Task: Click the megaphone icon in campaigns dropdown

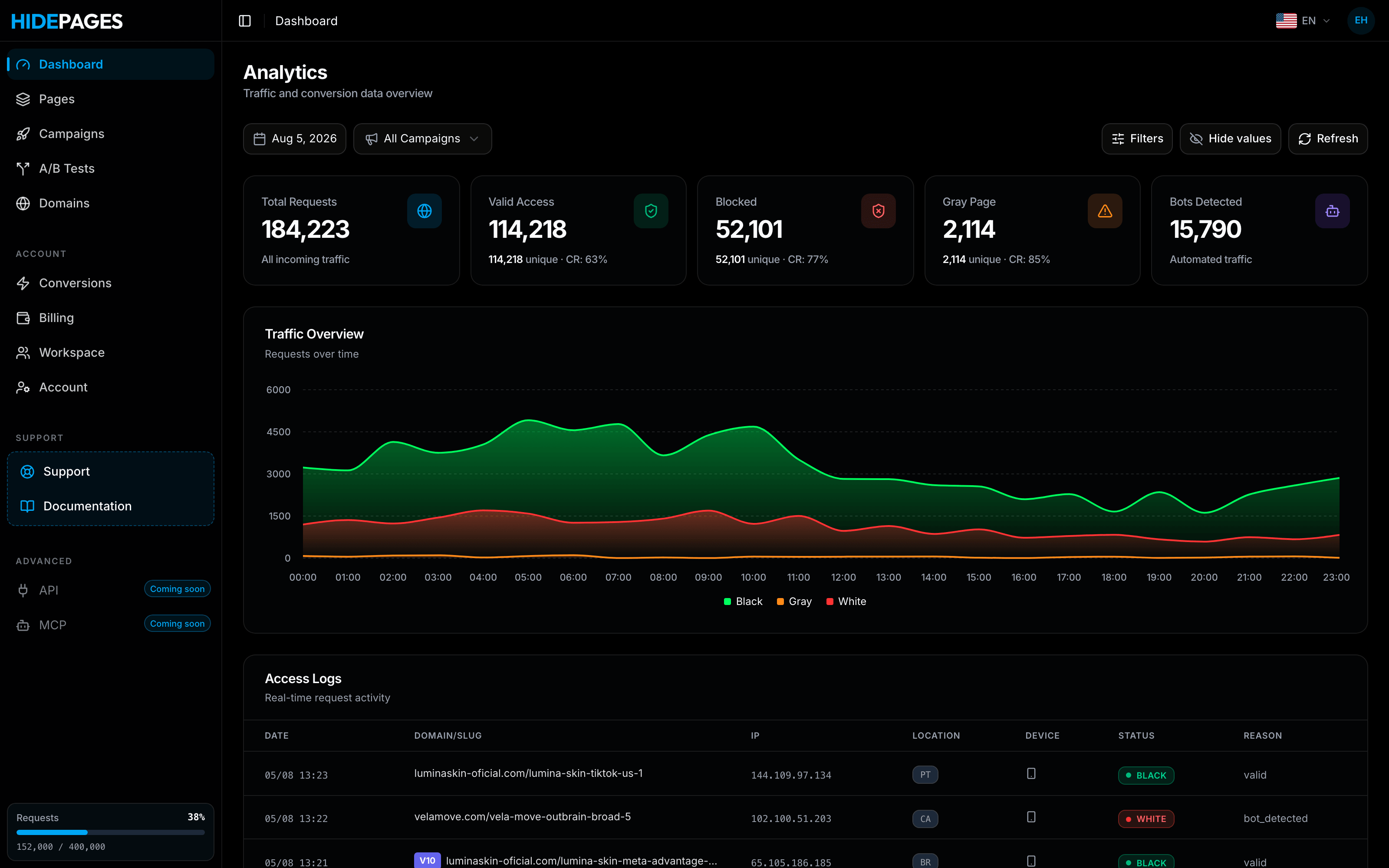Action: tap(372, 139)
